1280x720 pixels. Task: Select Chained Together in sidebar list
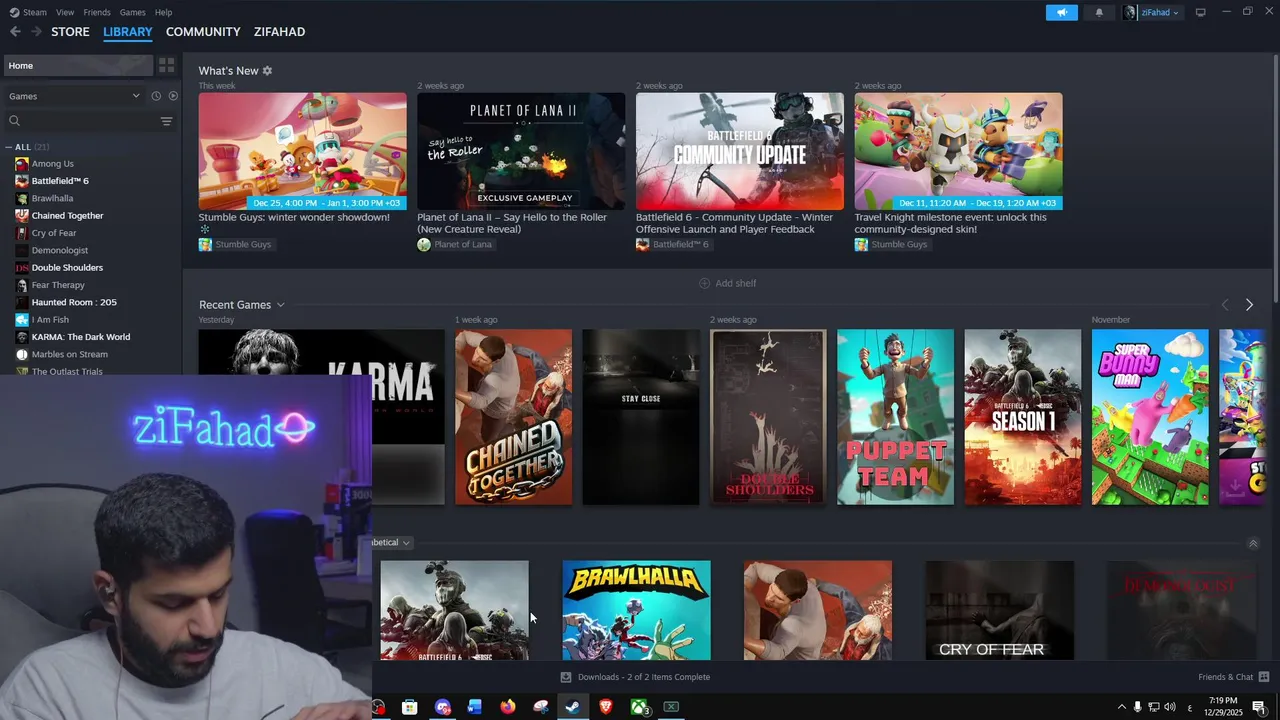(x=67, y=216)
